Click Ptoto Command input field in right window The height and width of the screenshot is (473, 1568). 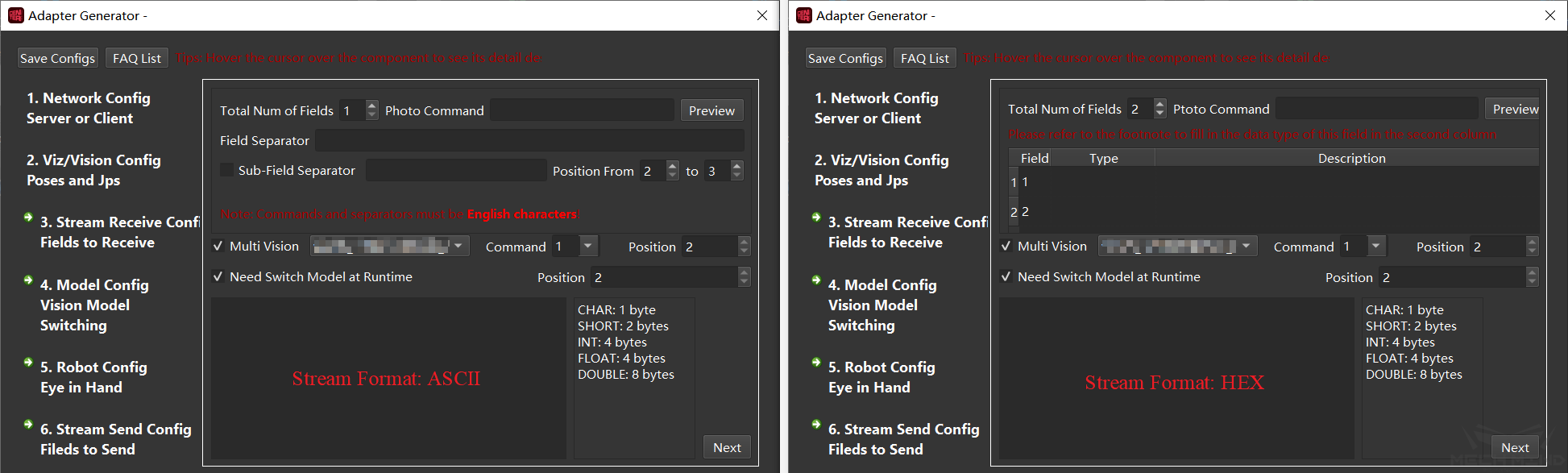pos(1377,109)
